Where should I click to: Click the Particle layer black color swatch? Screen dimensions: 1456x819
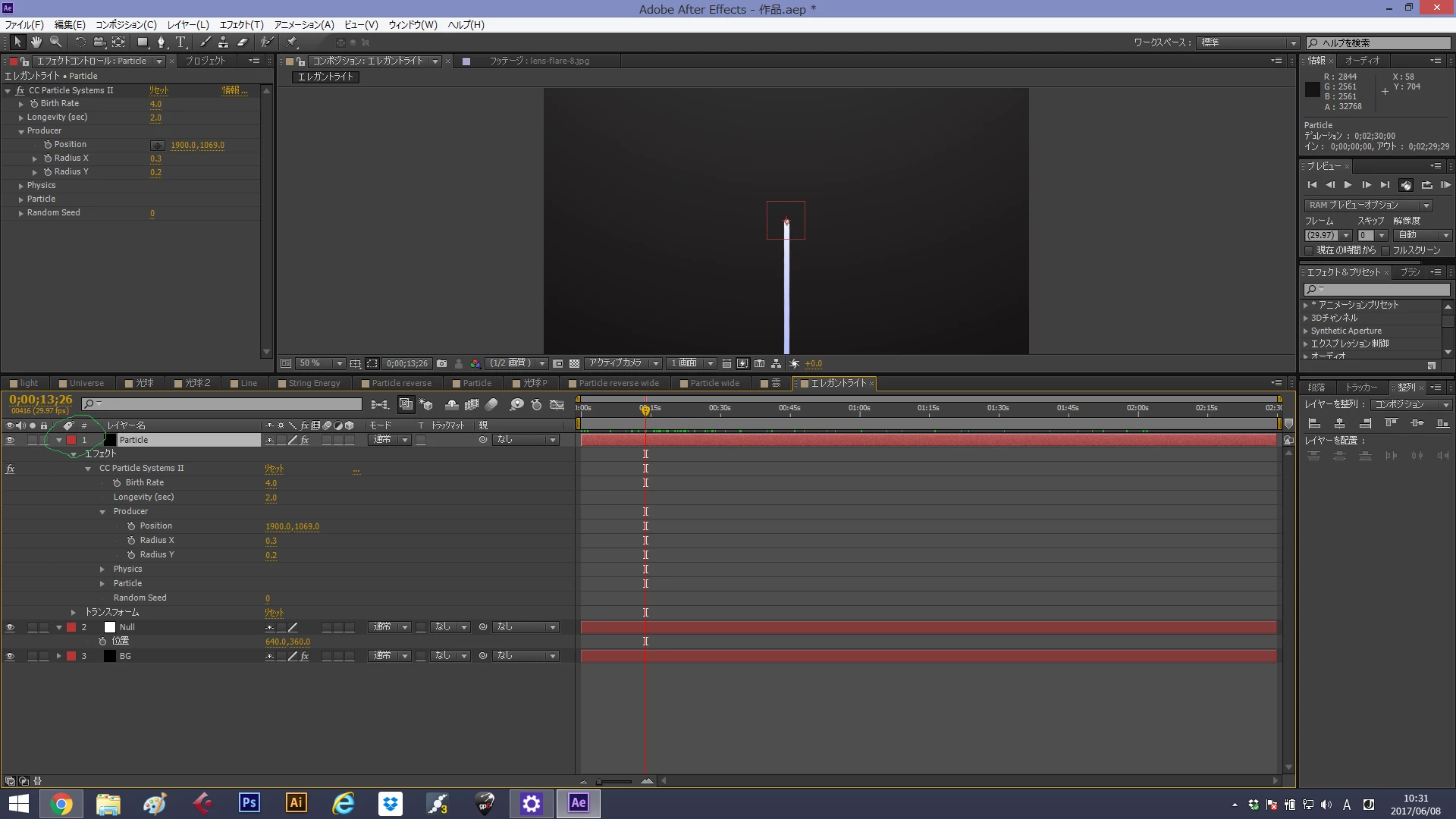coord(110,441)
